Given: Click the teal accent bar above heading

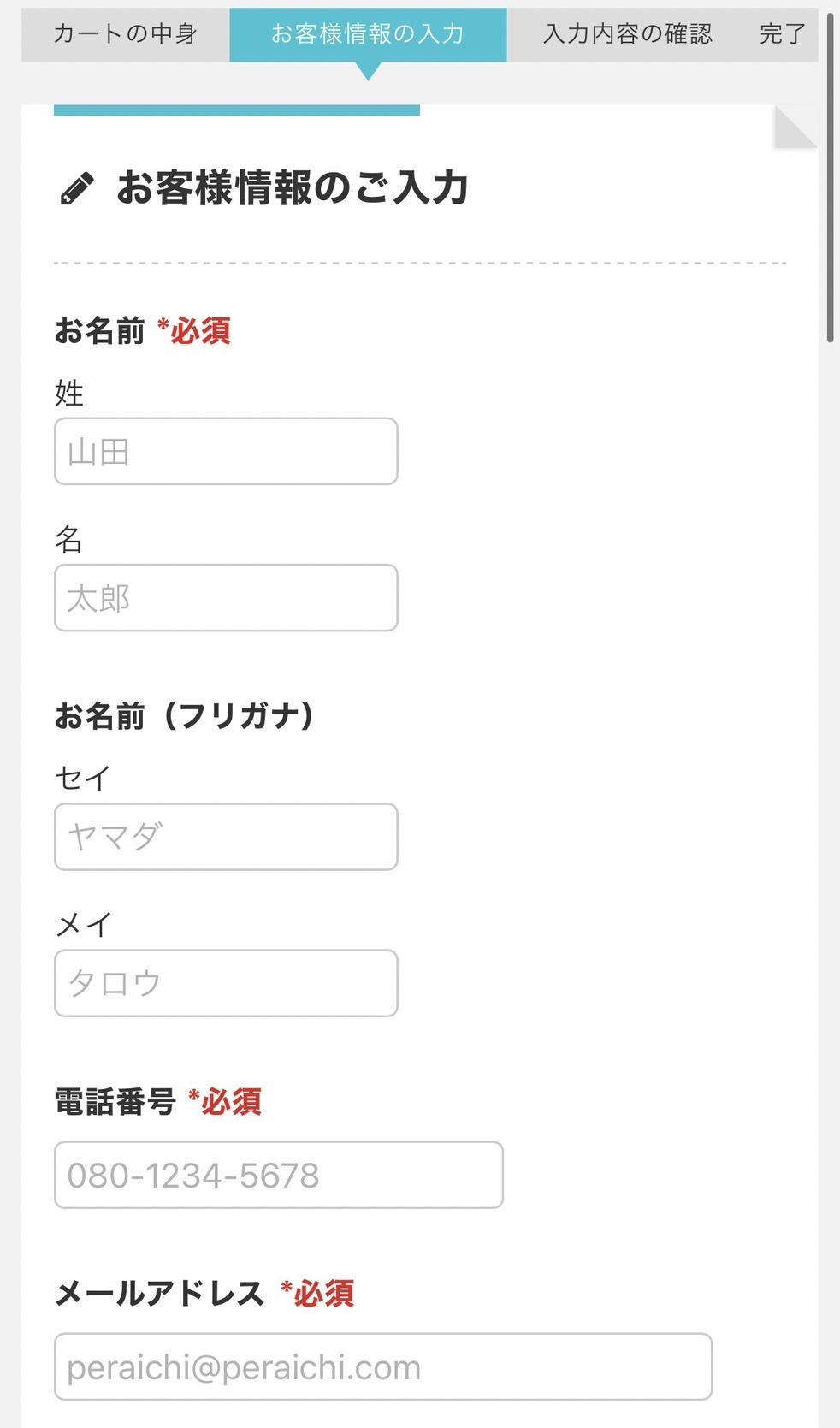Looking at the screenshot, I should pos(237,110).
